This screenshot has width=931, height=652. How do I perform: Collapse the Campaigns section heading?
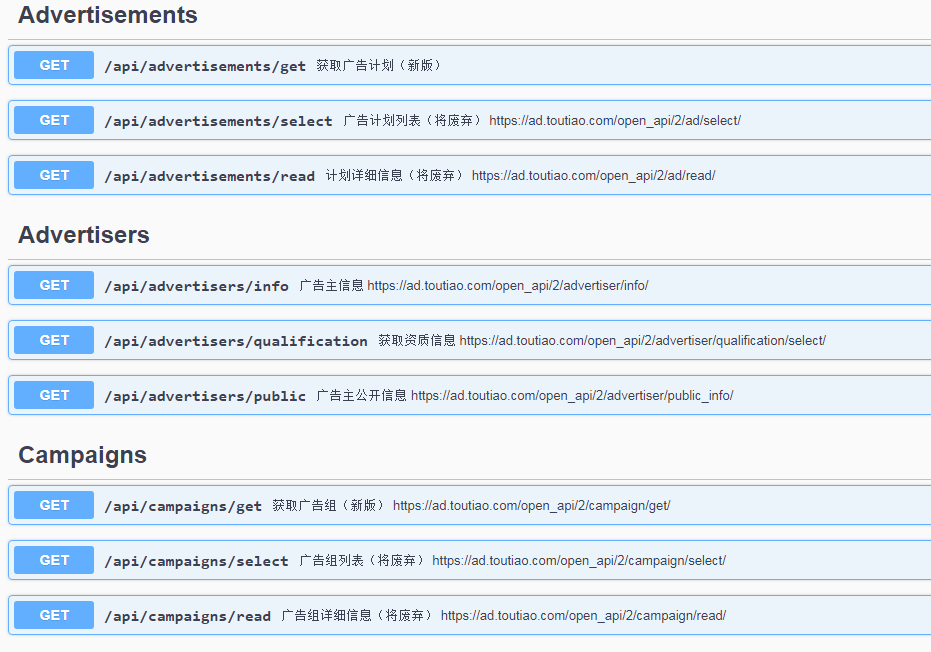point(83,455)
